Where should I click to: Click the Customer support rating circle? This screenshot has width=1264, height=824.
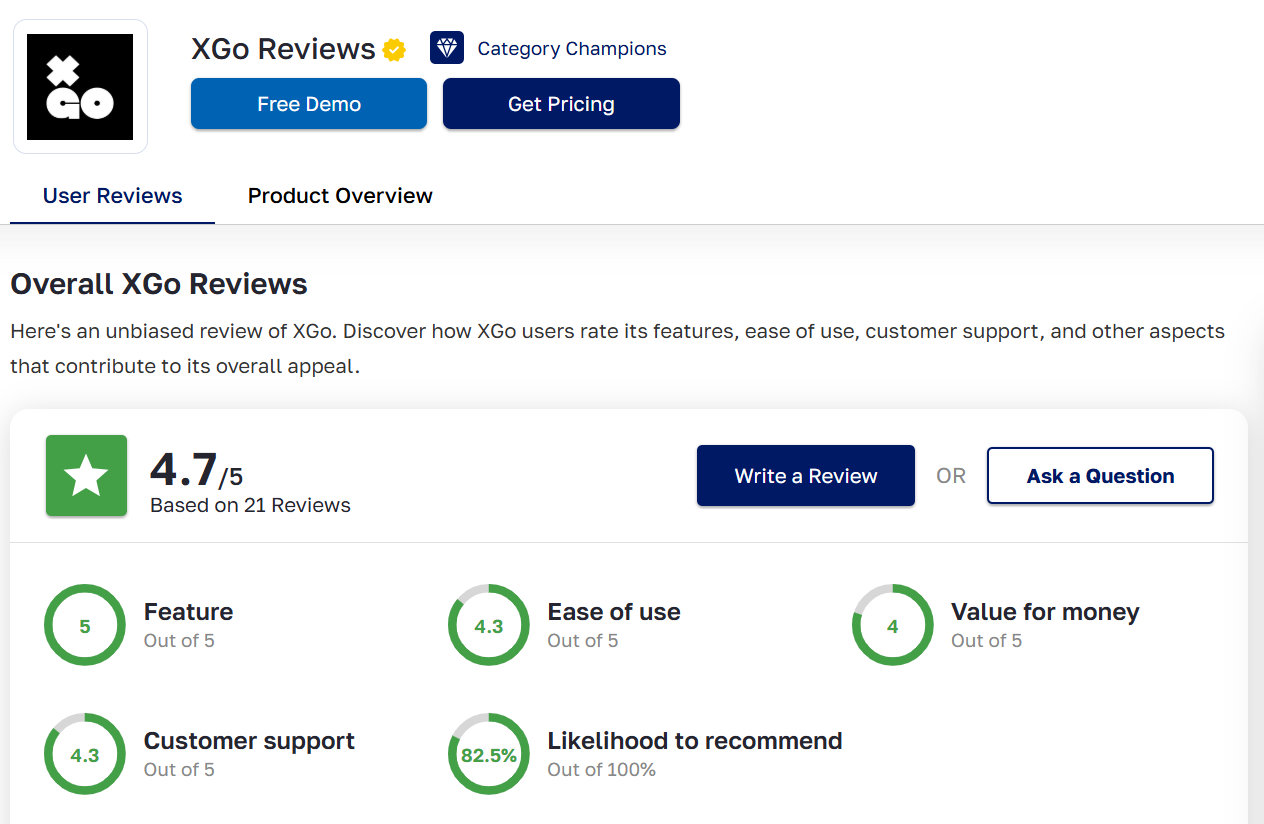click(85, 755)
